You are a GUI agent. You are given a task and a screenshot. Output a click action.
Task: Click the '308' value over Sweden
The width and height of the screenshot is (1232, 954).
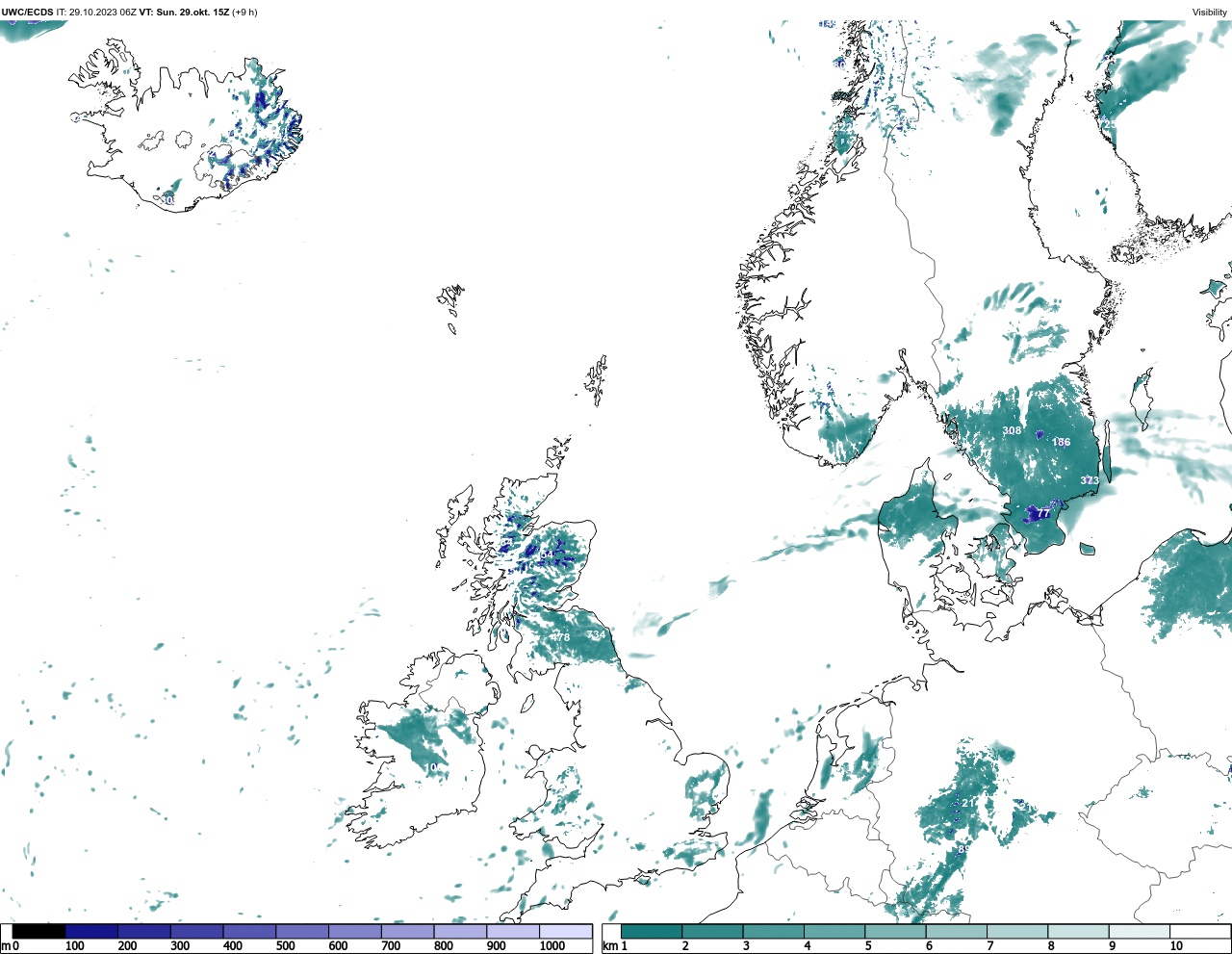[x=1012, y=430]
